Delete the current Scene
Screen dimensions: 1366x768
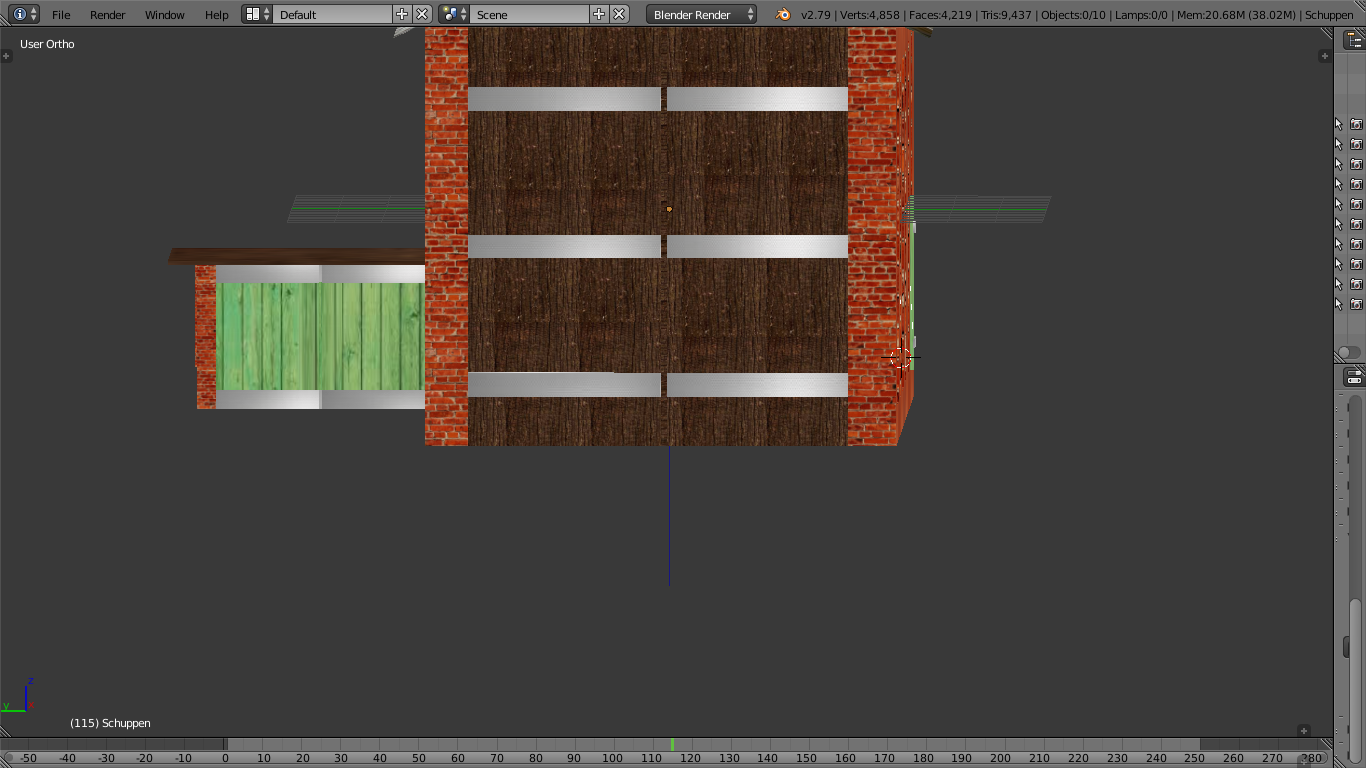tap(619, 14)
